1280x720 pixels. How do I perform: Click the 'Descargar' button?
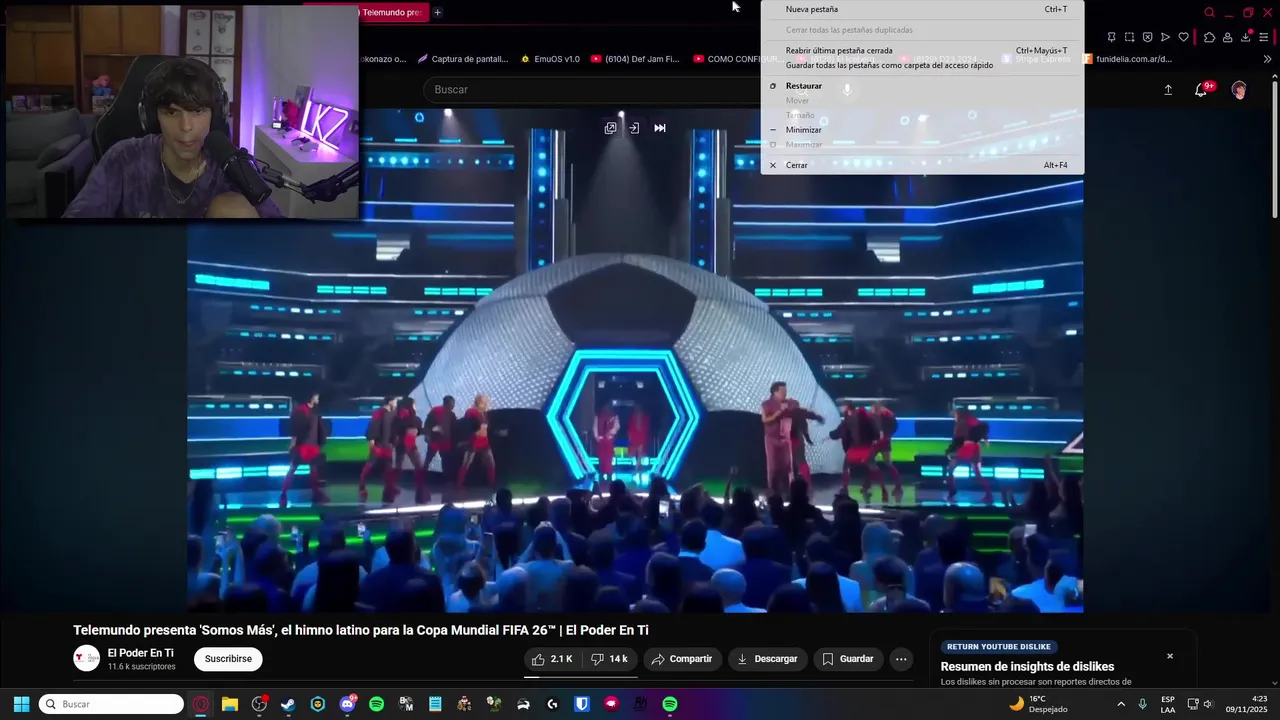coord(768,659)
